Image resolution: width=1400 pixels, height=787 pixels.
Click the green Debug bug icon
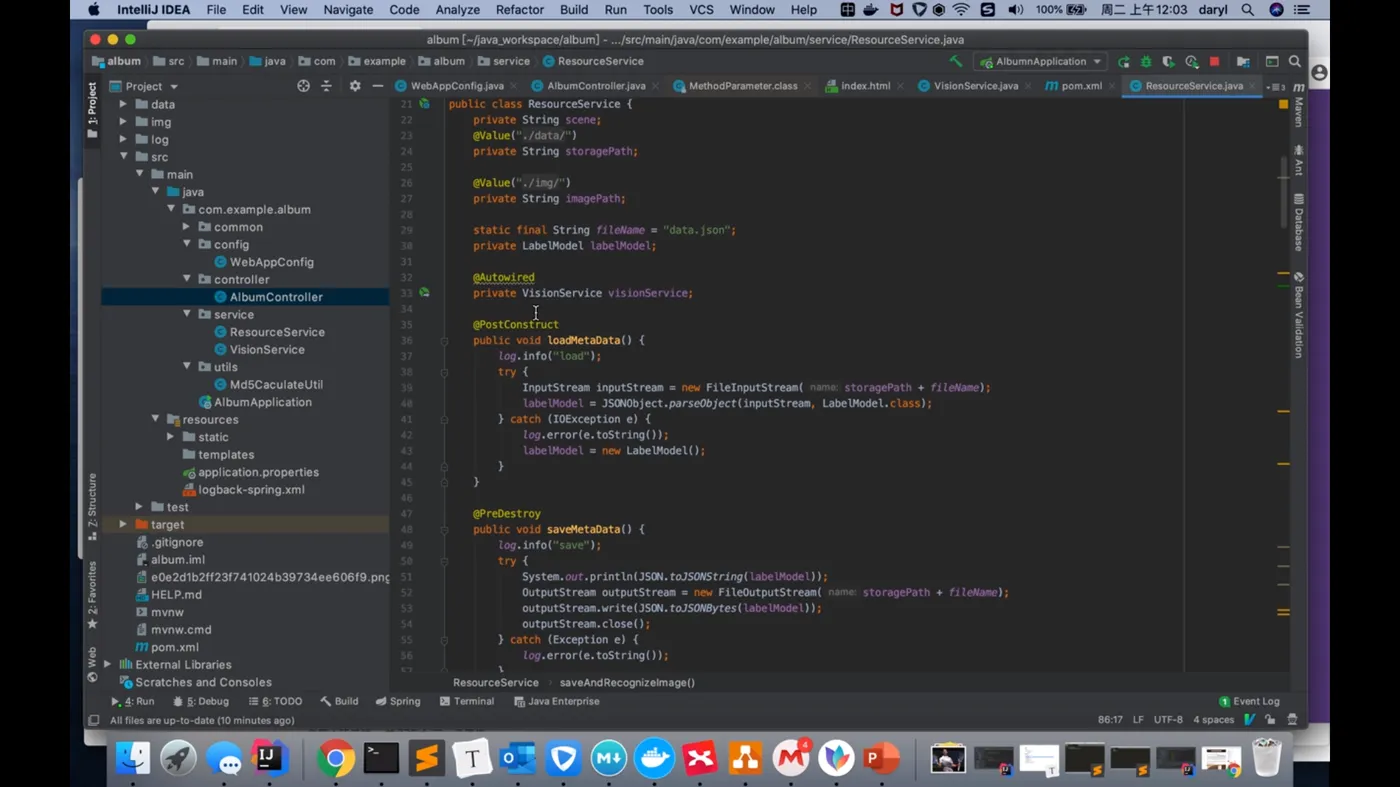click(x=1146, y=62)
